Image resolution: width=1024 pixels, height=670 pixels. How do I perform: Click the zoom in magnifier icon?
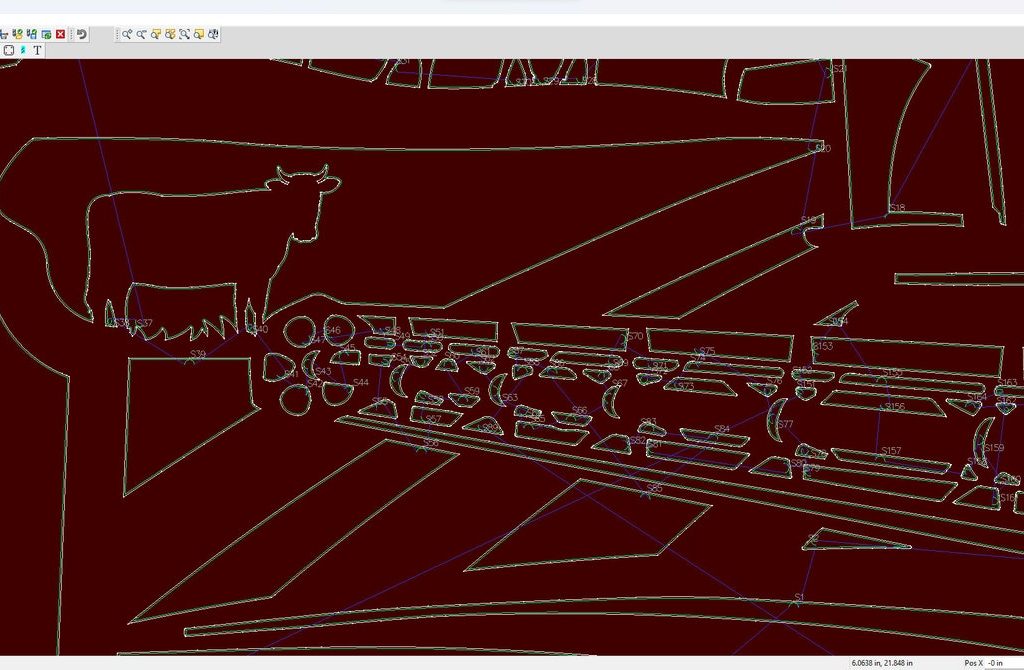coord(128,34)
